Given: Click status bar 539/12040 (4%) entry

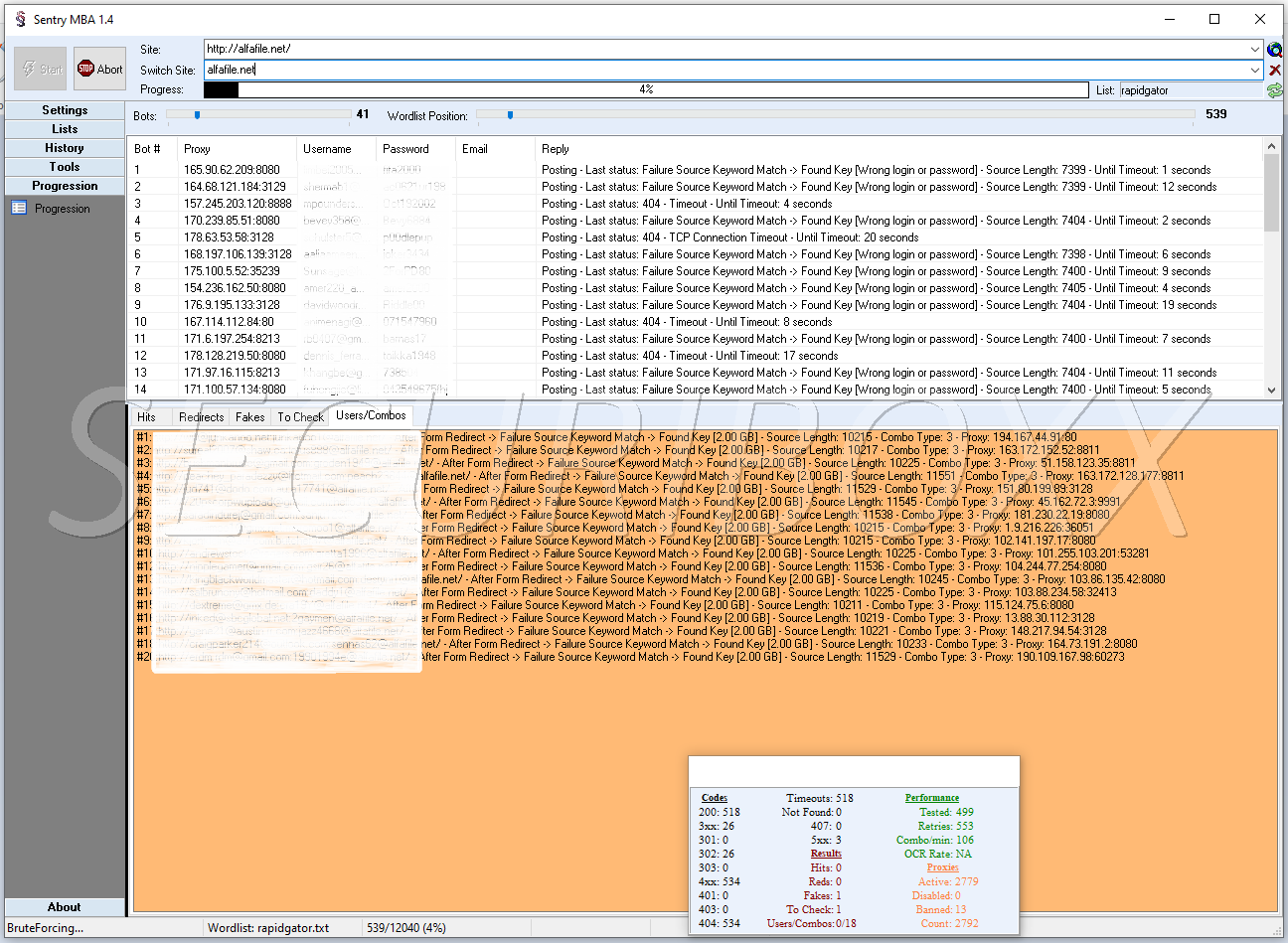Looking at the screenshot, I should (x=406, y=928).
